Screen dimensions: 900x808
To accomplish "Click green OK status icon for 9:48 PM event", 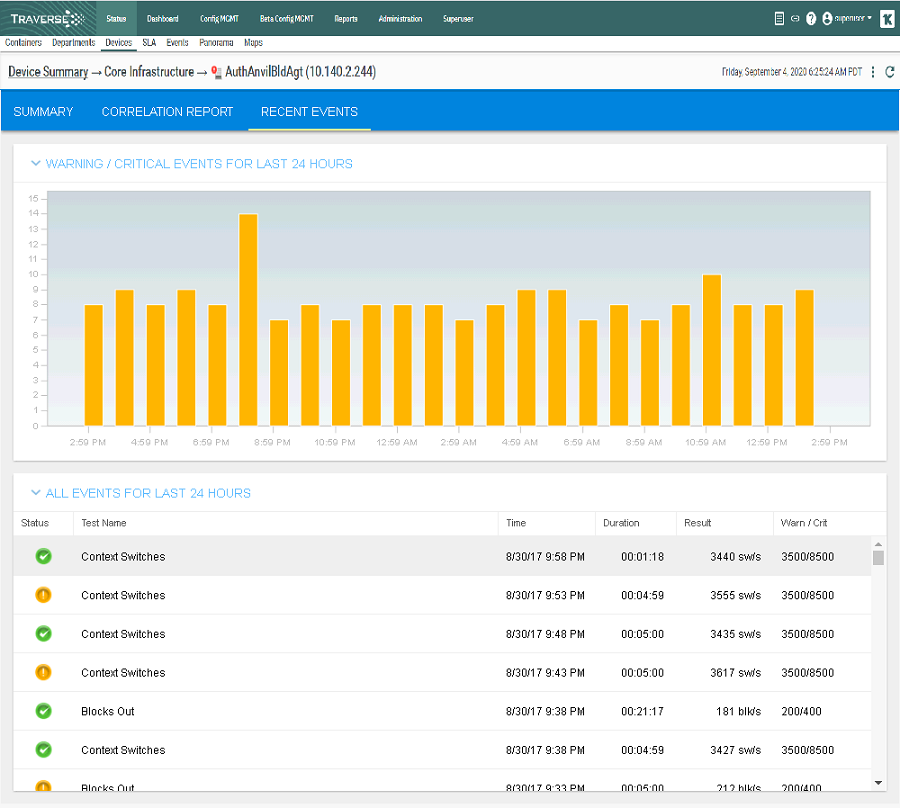I will [44, 634].
